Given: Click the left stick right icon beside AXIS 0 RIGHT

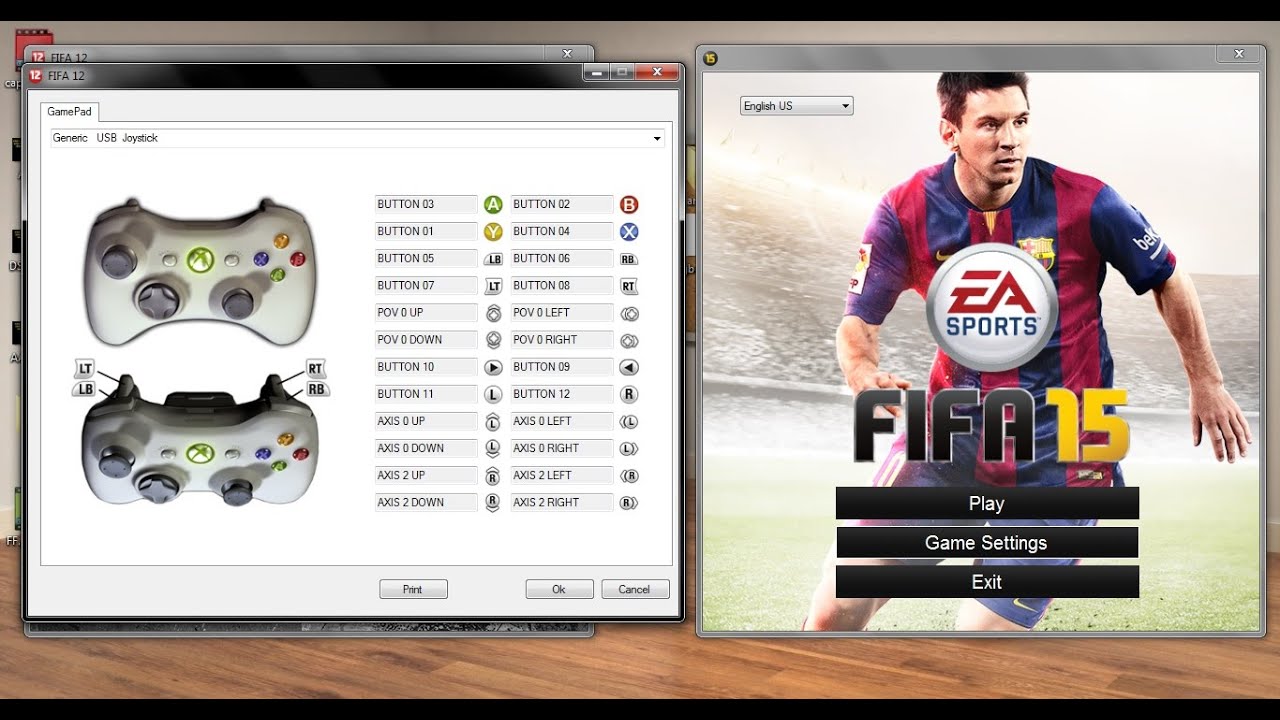Looking at the screenshot, I should click(x=629, y=448).
